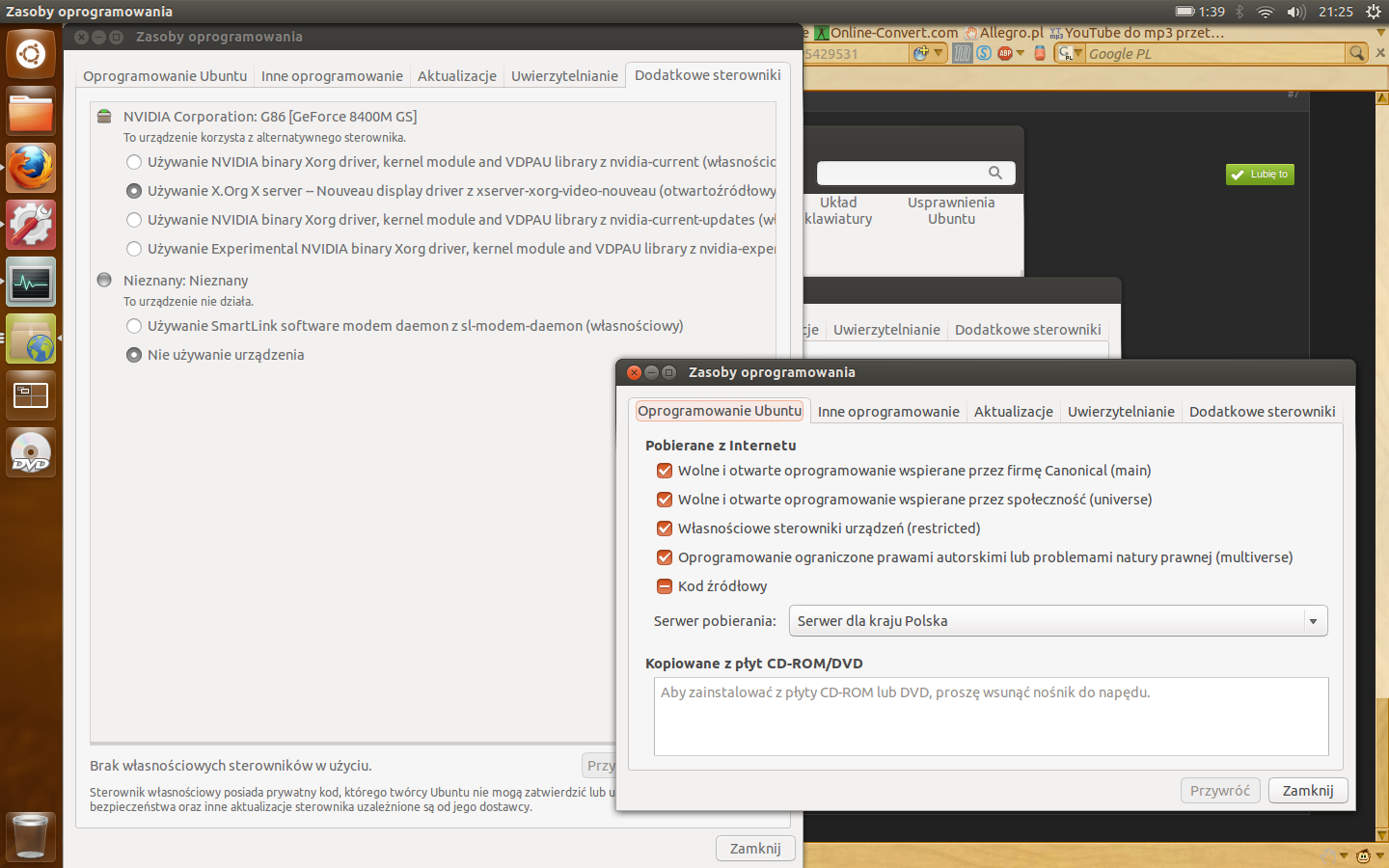Viewport: 1389px width, 868px height.
Task: Click the browser scrollbar down arrow
Action: 1381,835
